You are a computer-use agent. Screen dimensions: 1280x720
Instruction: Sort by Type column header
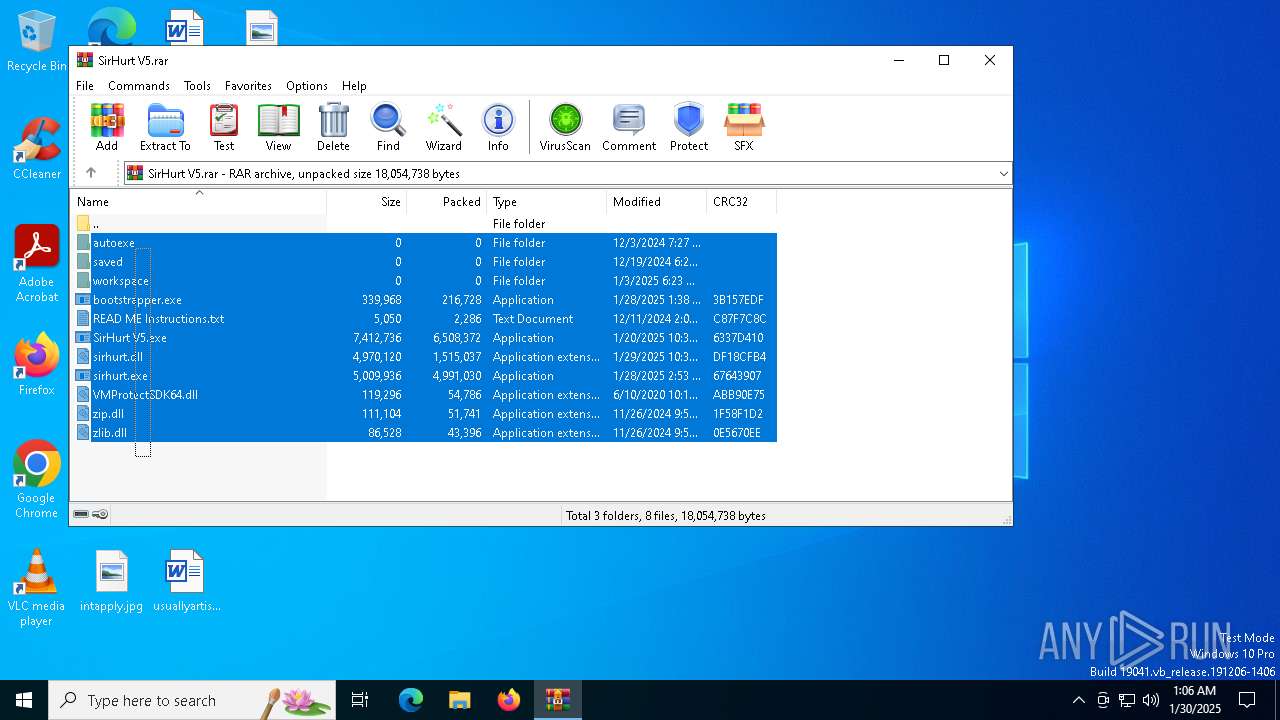coord(547,202)
